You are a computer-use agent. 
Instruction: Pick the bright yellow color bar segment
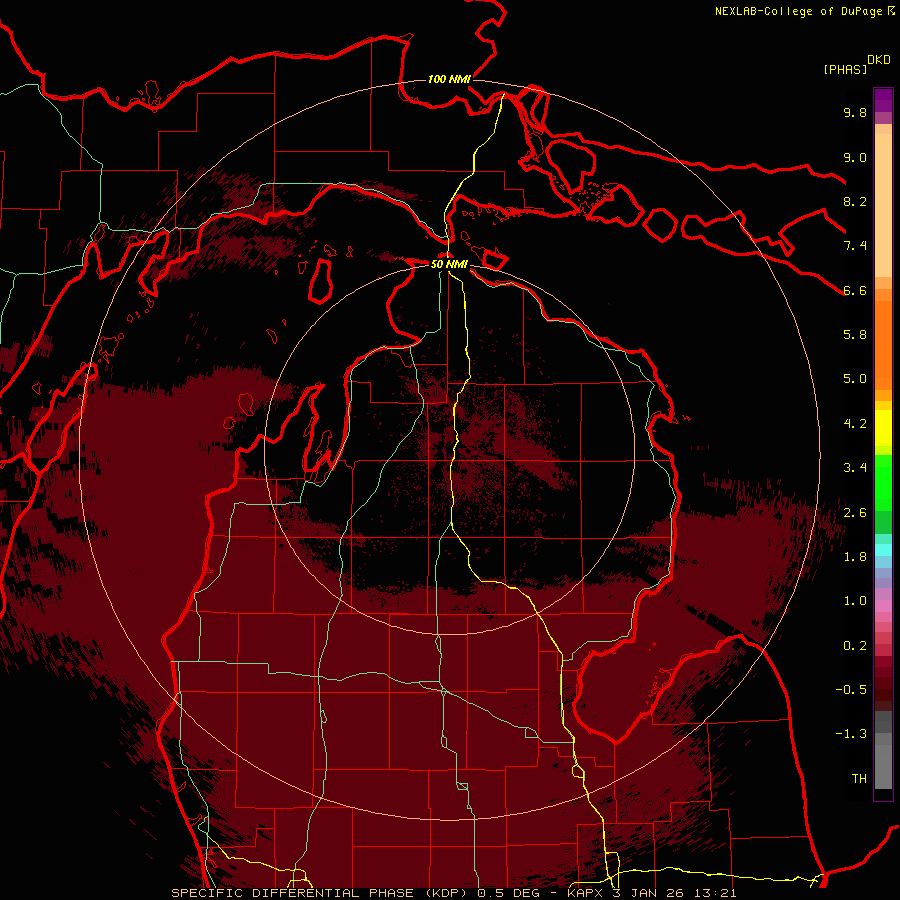coord(883,428)
